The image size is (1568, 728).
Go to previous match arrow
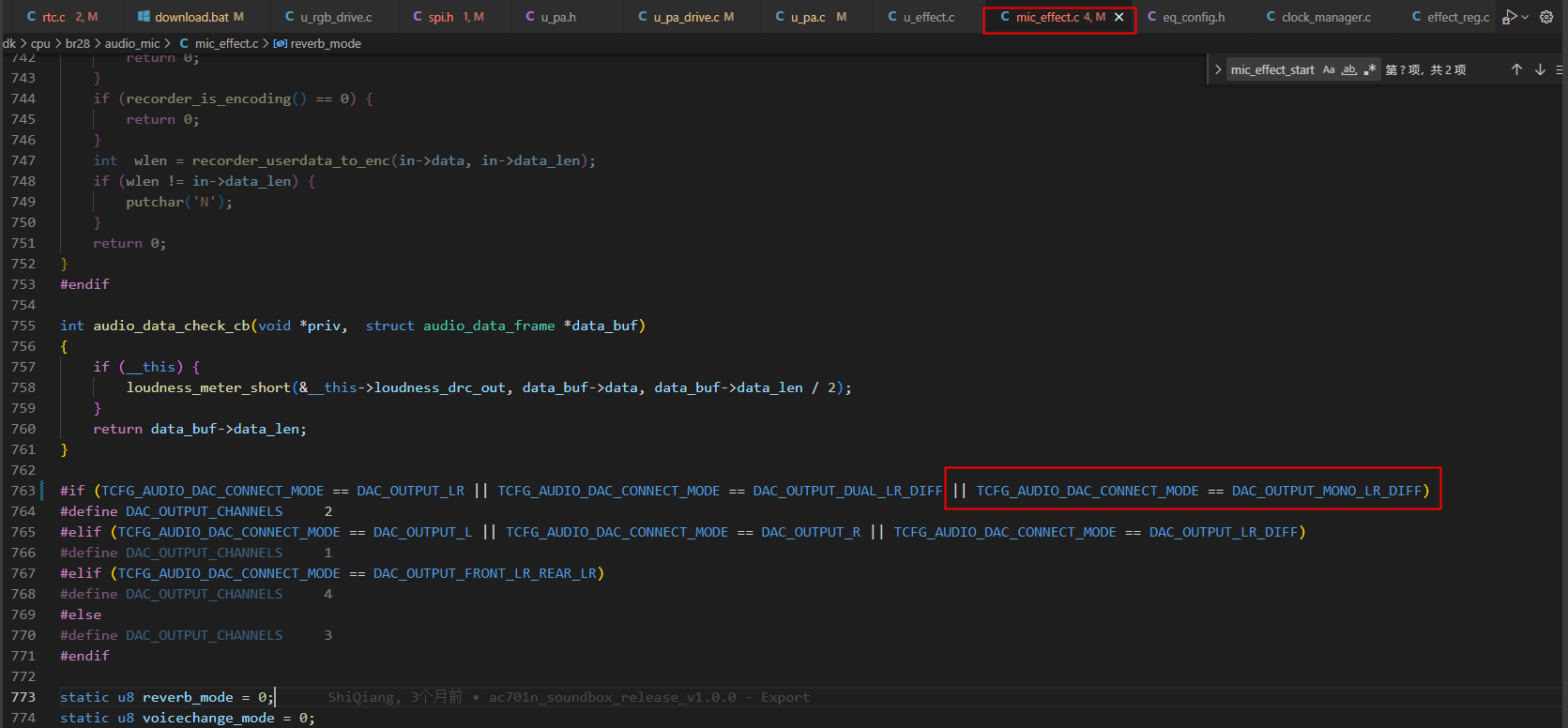coord(1516,69)
